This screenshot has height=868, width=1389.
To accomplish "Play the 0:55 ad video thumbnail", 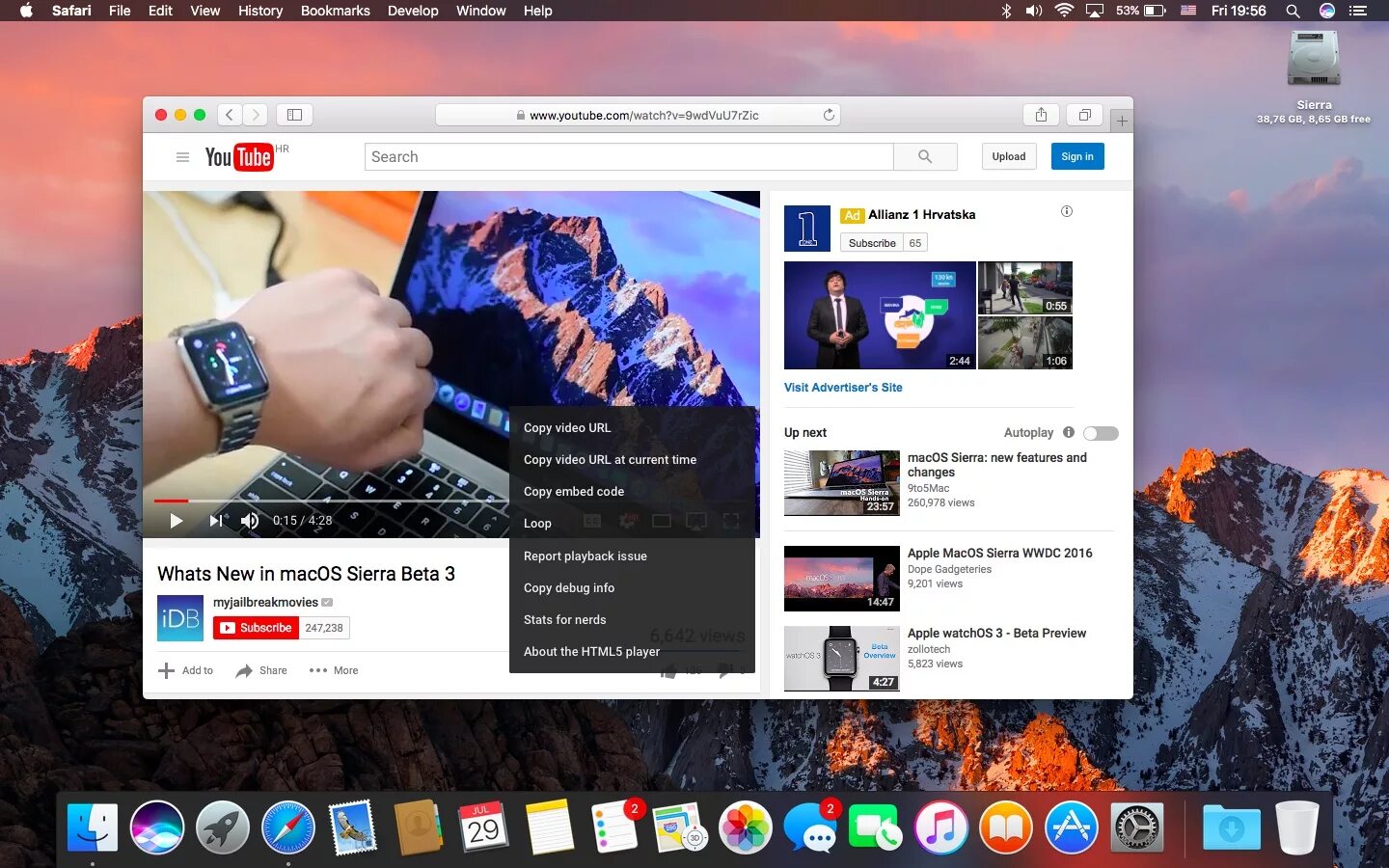I will pos(1025,287).
